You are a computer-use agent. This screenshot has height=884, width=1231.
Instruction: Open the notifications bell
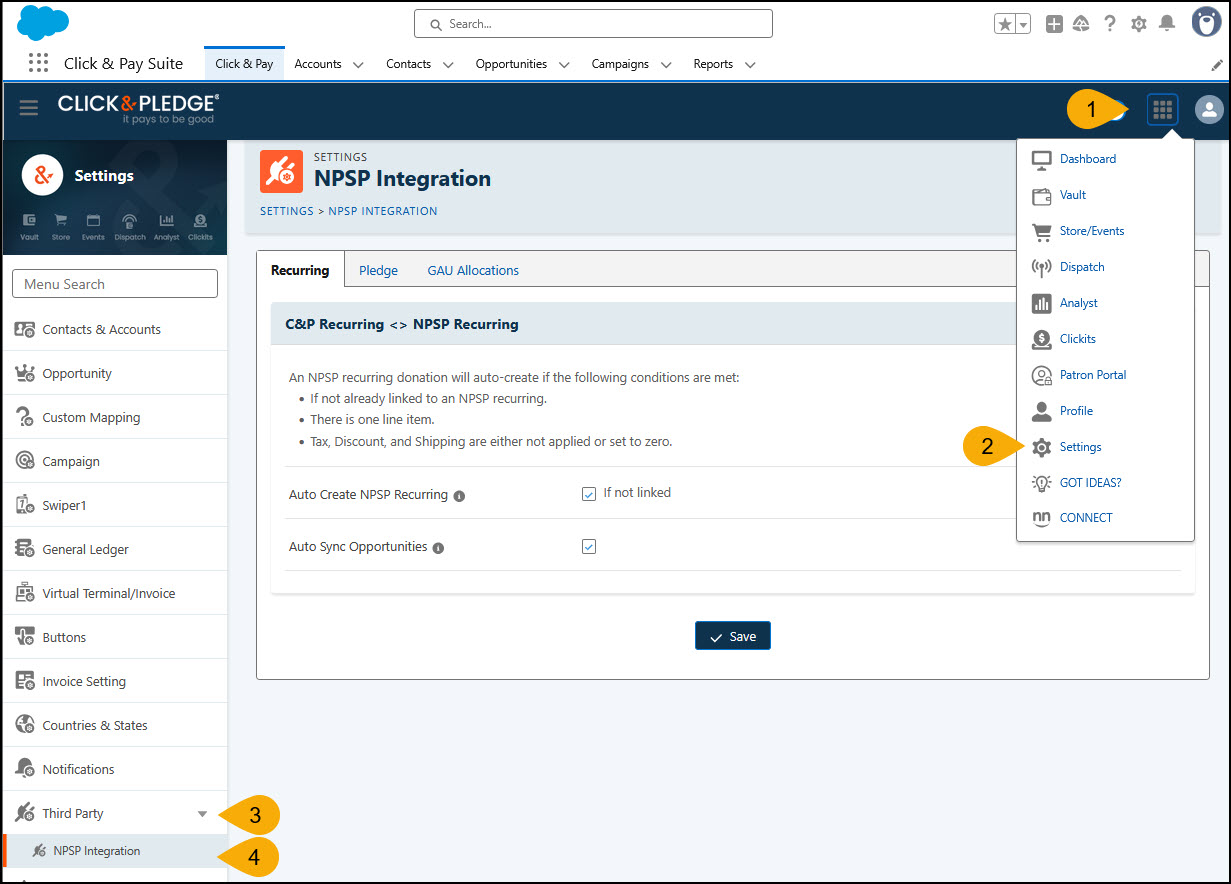point(1166,24)
